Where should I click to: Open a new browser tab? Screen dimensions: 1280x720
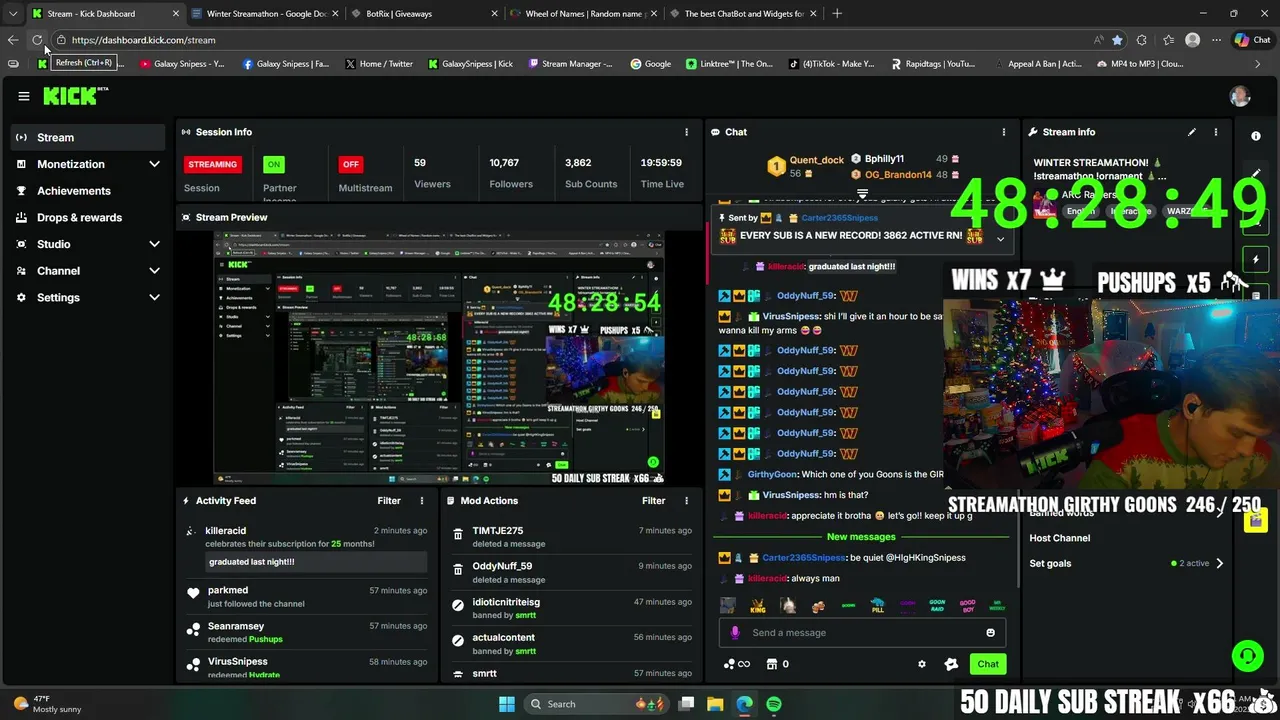pos(837,14)
